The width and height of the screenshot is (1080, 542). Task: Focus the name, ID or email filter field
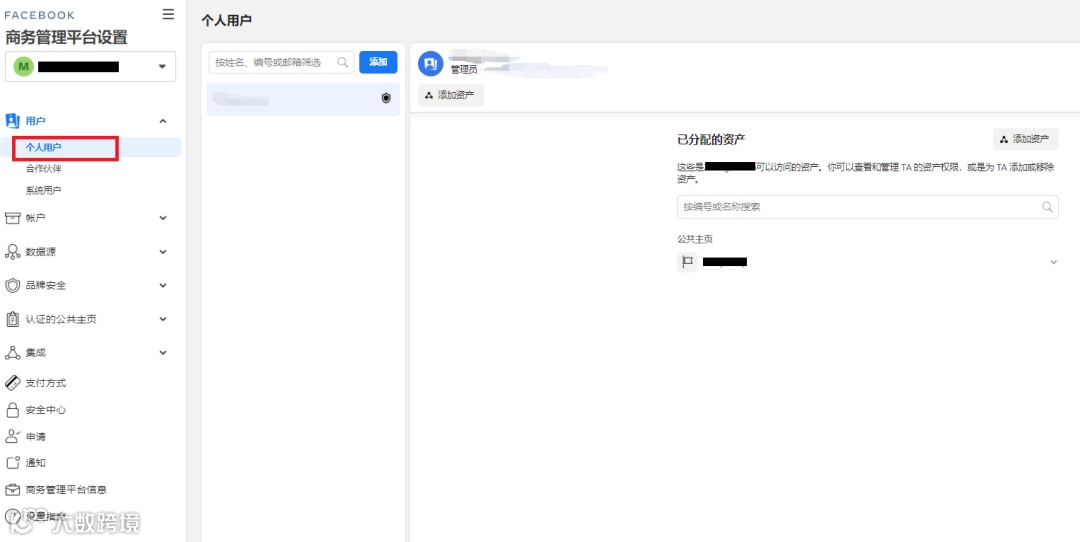click(281, 62)
